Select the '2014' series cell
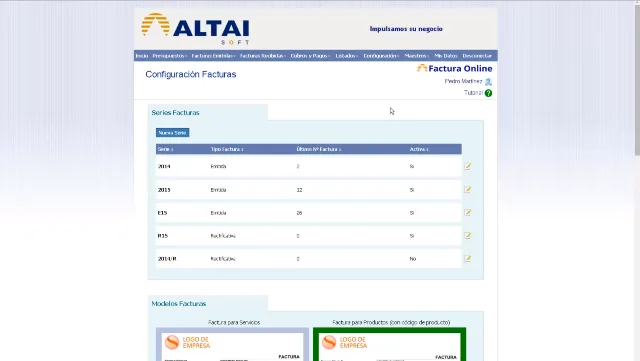The image size is (640, 361). click(164, 167)
